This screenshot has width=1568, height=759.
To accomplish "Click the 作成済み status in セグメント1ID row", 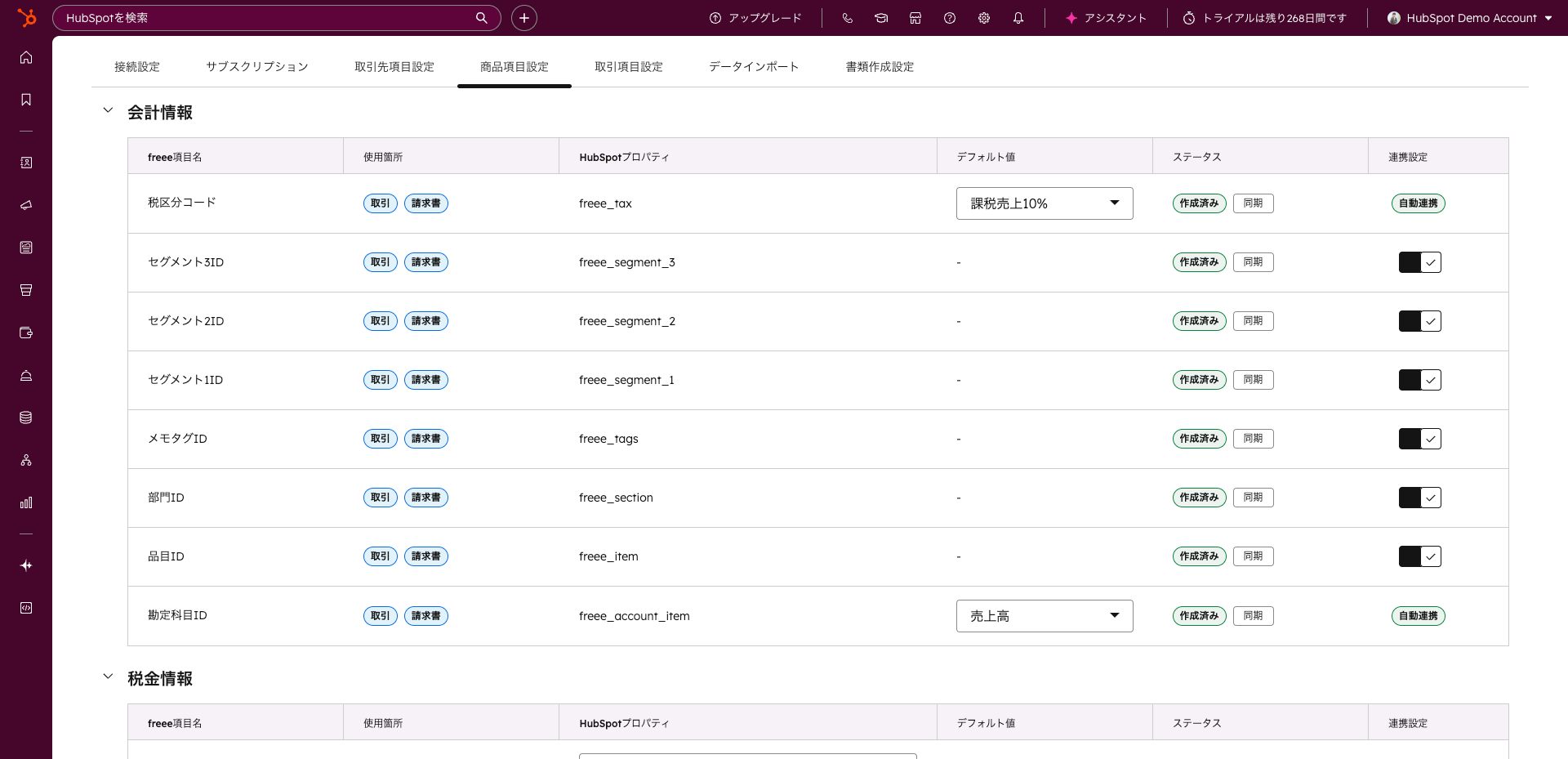I will tap(1200, 380).
